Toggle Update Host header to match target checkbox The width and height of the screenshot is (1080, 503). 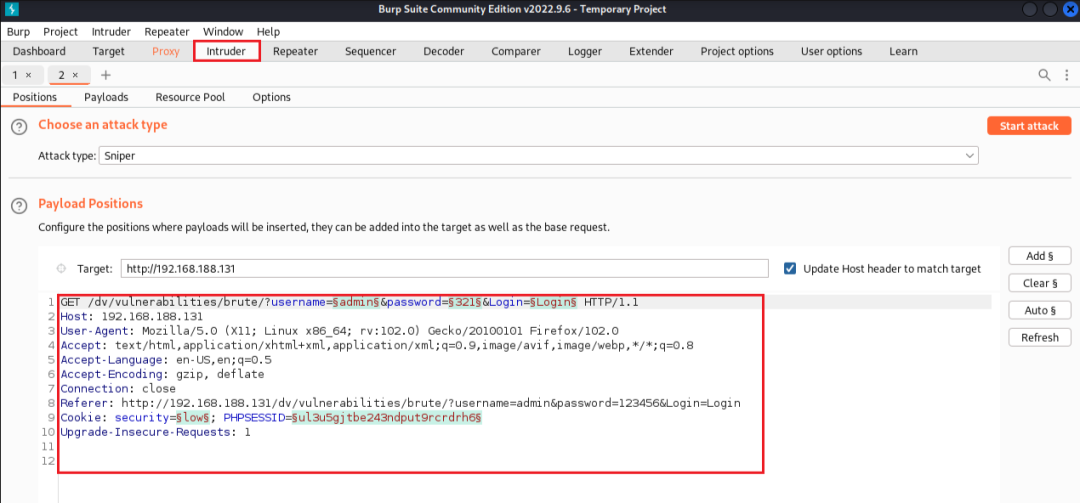tap(790, 269)
